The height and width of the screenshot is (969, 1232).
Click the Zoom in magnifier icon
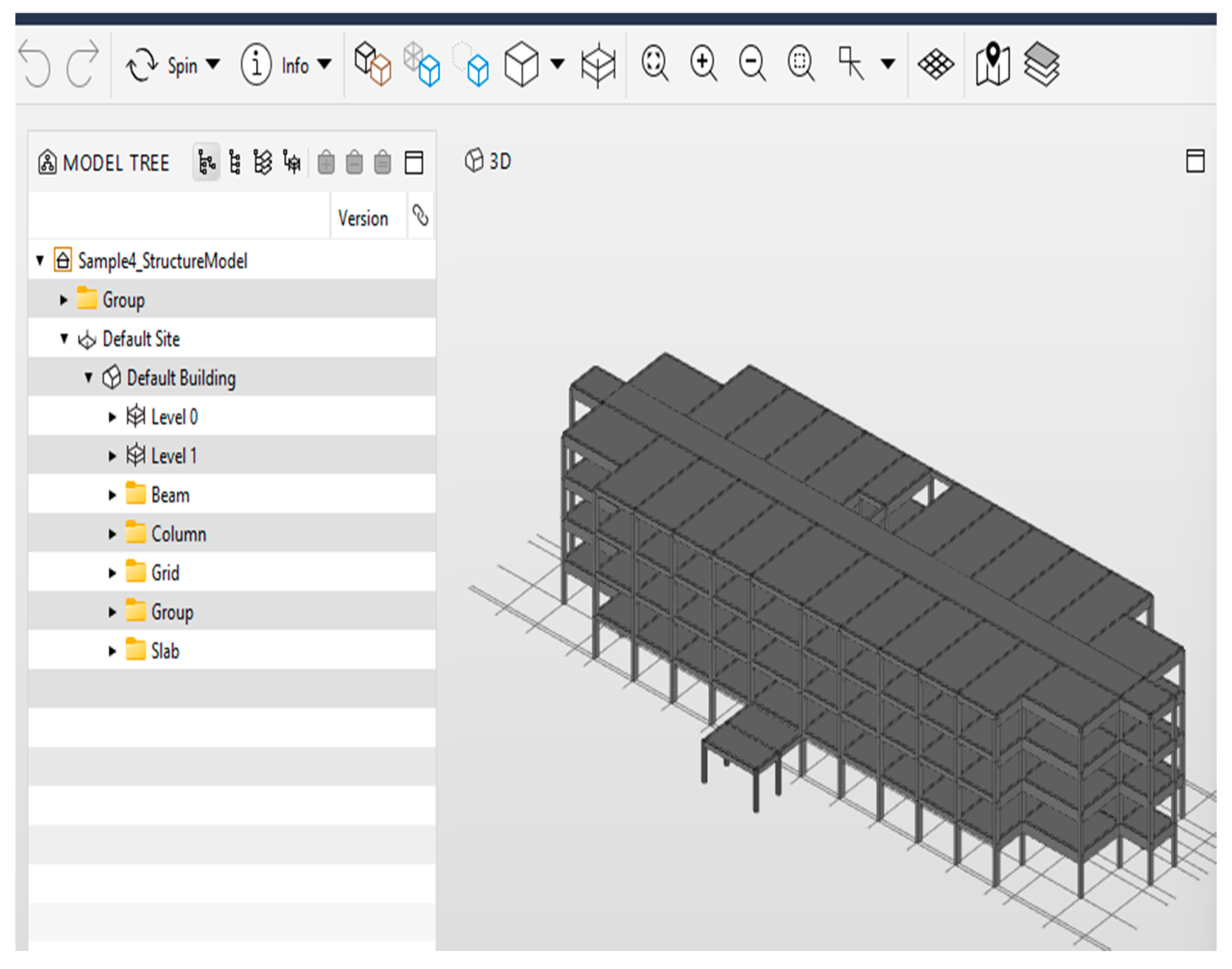[703, 62]
